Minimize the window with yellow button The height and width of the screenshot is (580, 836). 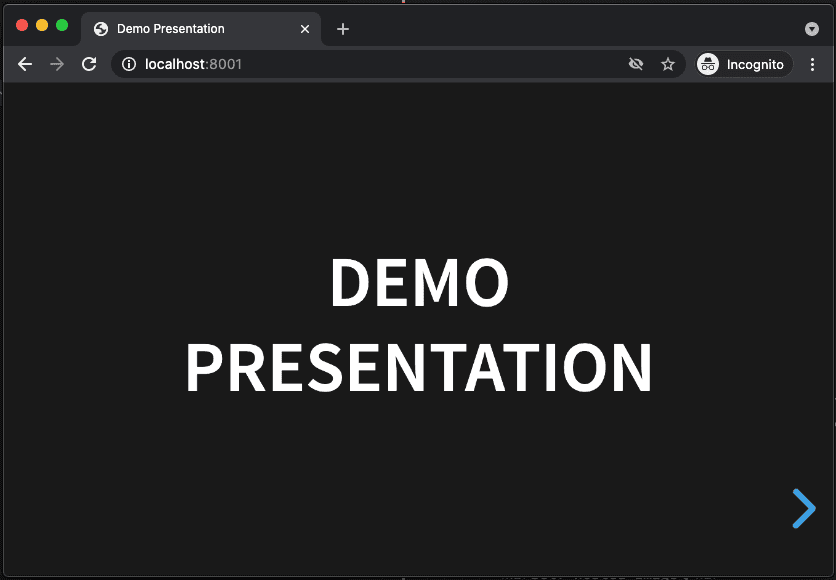coord(42,25)
